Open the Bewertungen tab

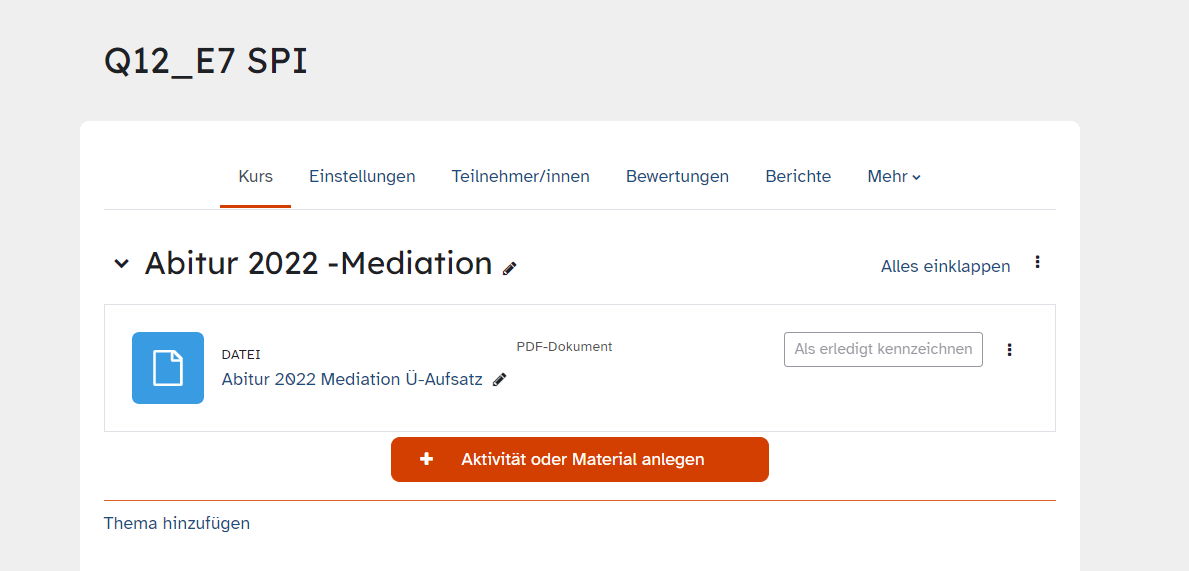[x=677, y=177]
